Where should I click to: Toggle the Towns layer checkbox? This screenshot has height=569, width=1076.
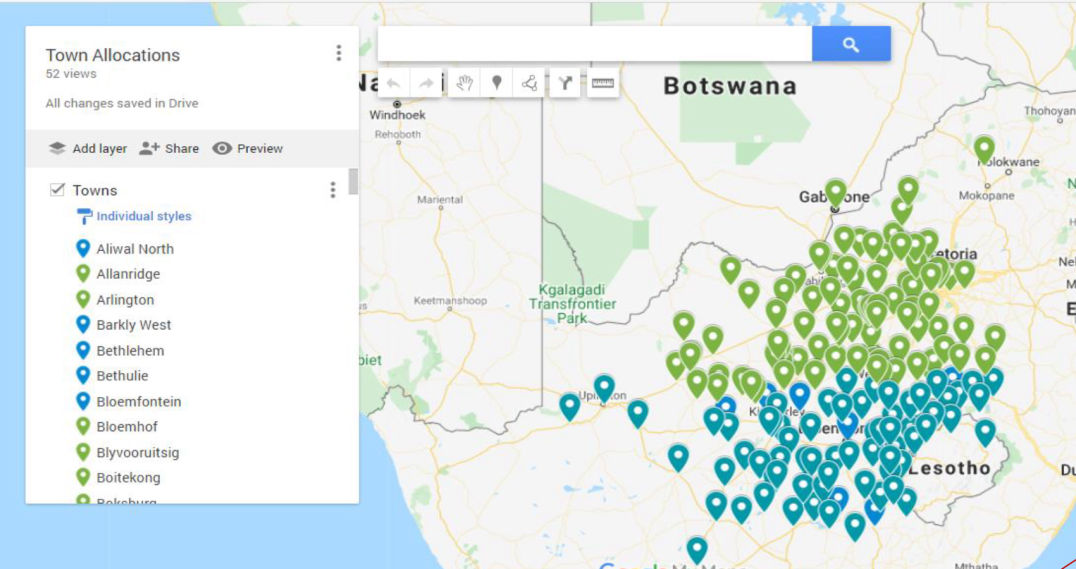pos(58,190)
